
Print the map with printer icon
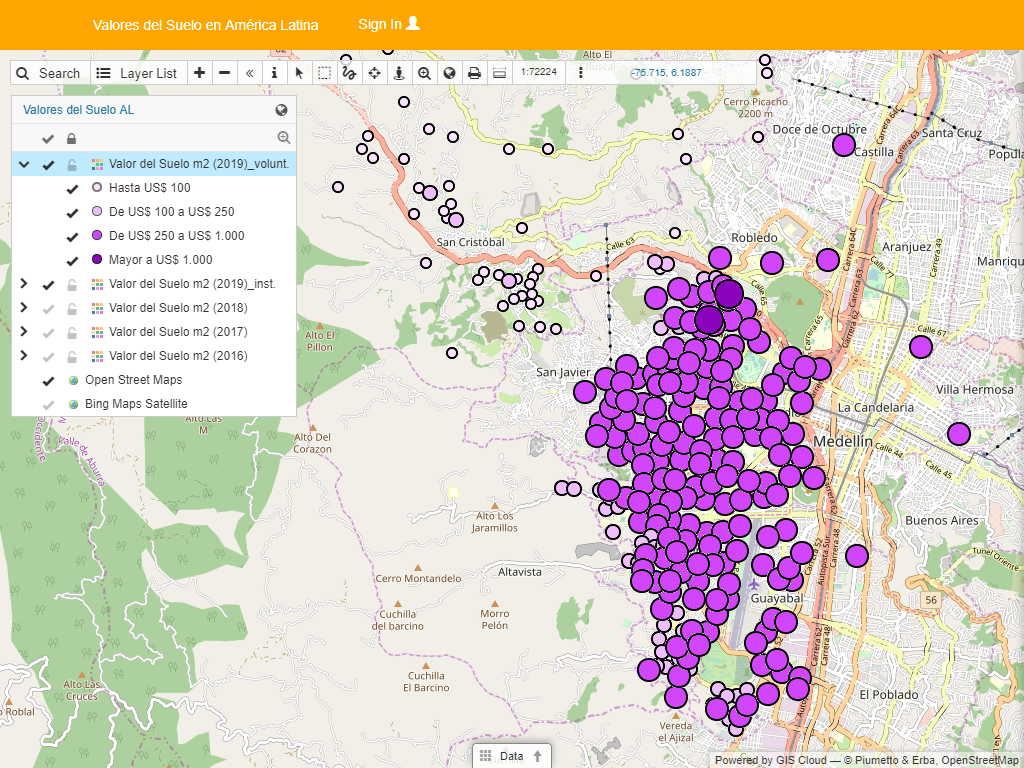pyautogui.click(x=474, y=73)
